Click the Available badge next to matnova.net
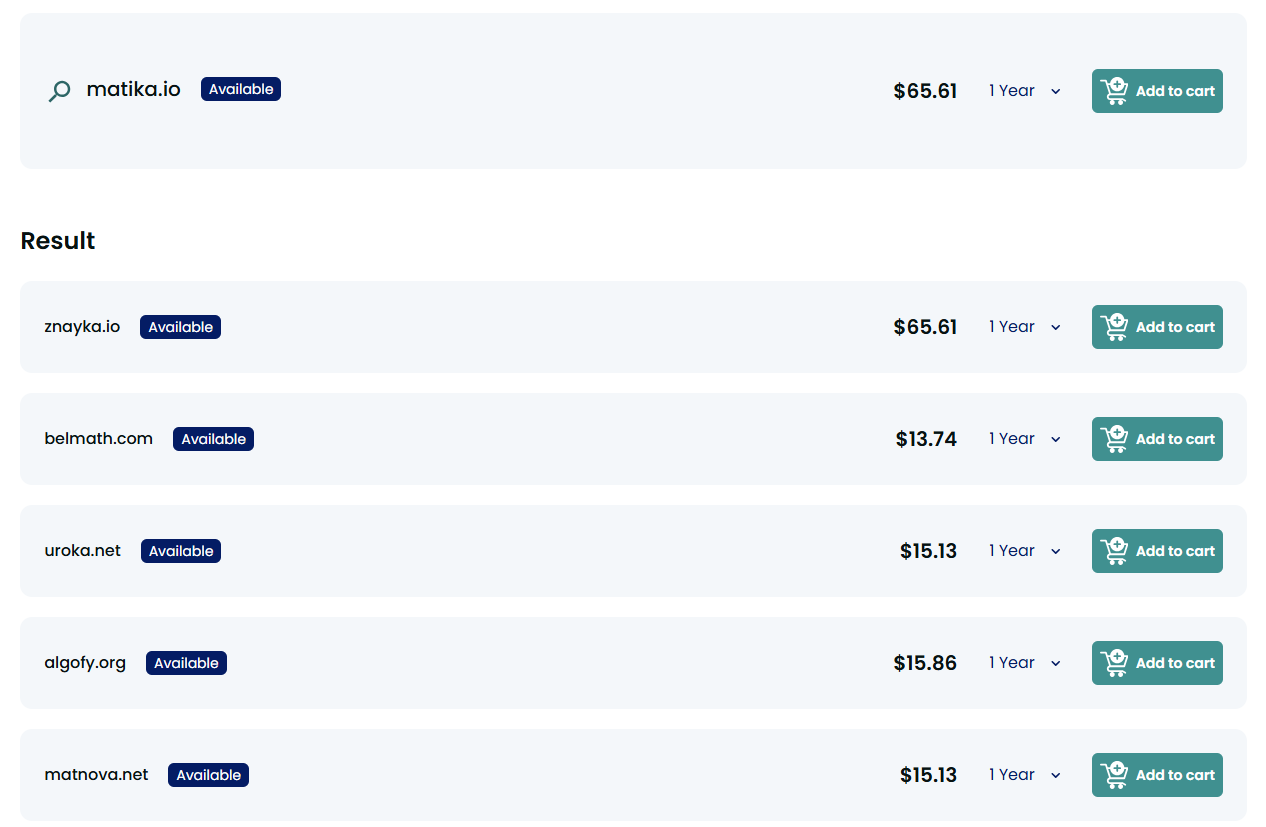The image size is (1266, 827). (208, 775)
